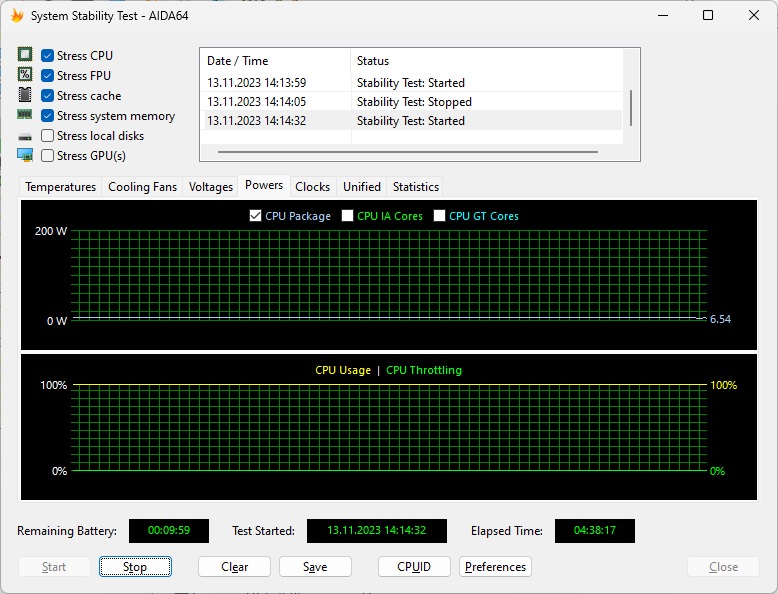Open the Statistics tab
Screen dimensions: 778x594
point(416,187)
